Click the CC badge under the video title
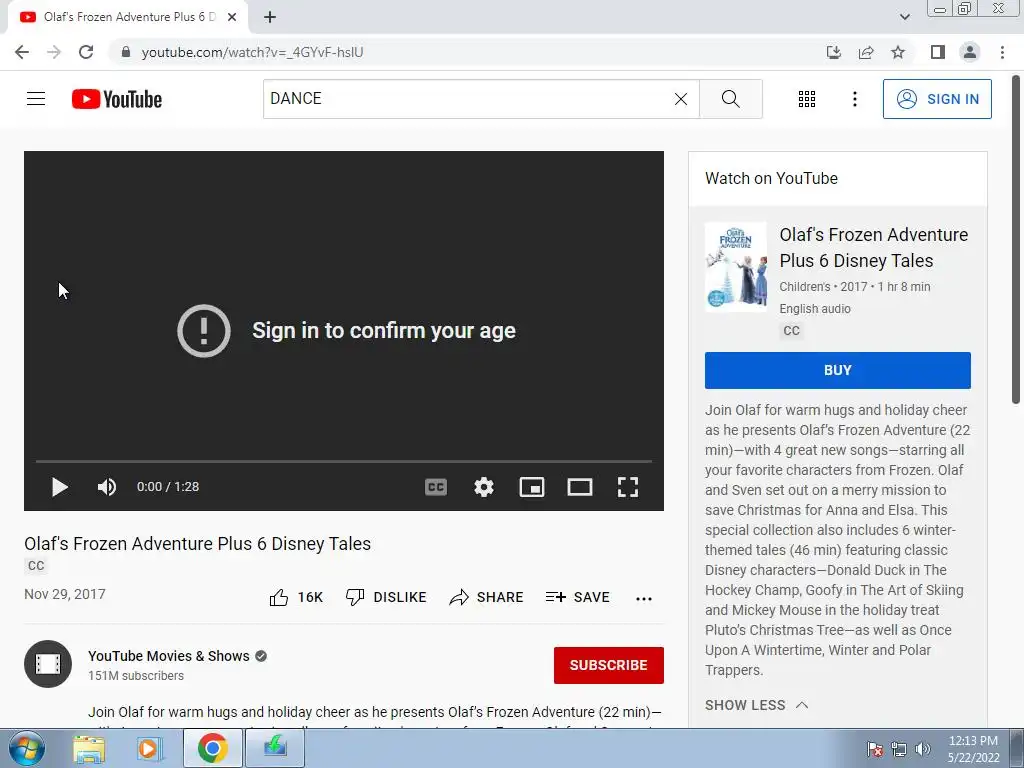This screenshot has height=768, width=1024. [x=36, y=566]
